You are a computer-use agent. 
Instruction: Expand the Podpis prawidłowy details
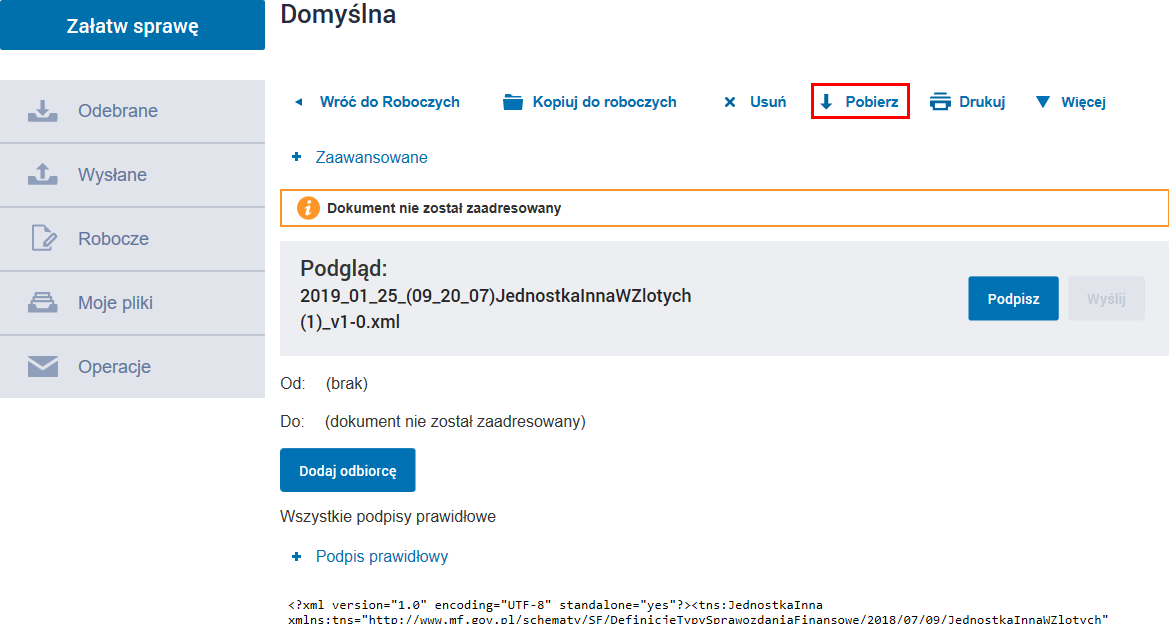tap(381, 557)
